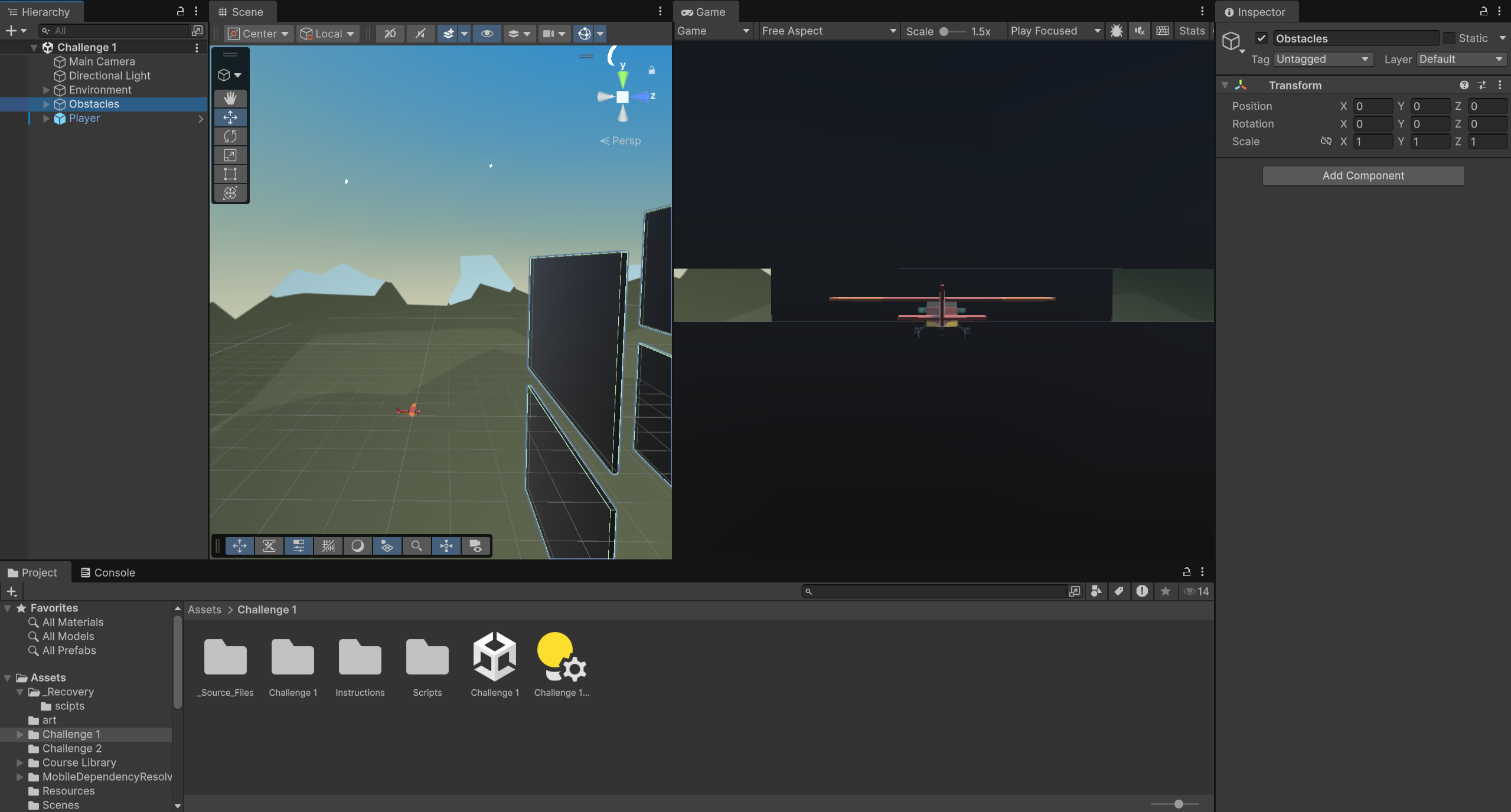Select the Rect transform tool
The height and width of the screenshot is (812, 1511).
coord(230,174)
